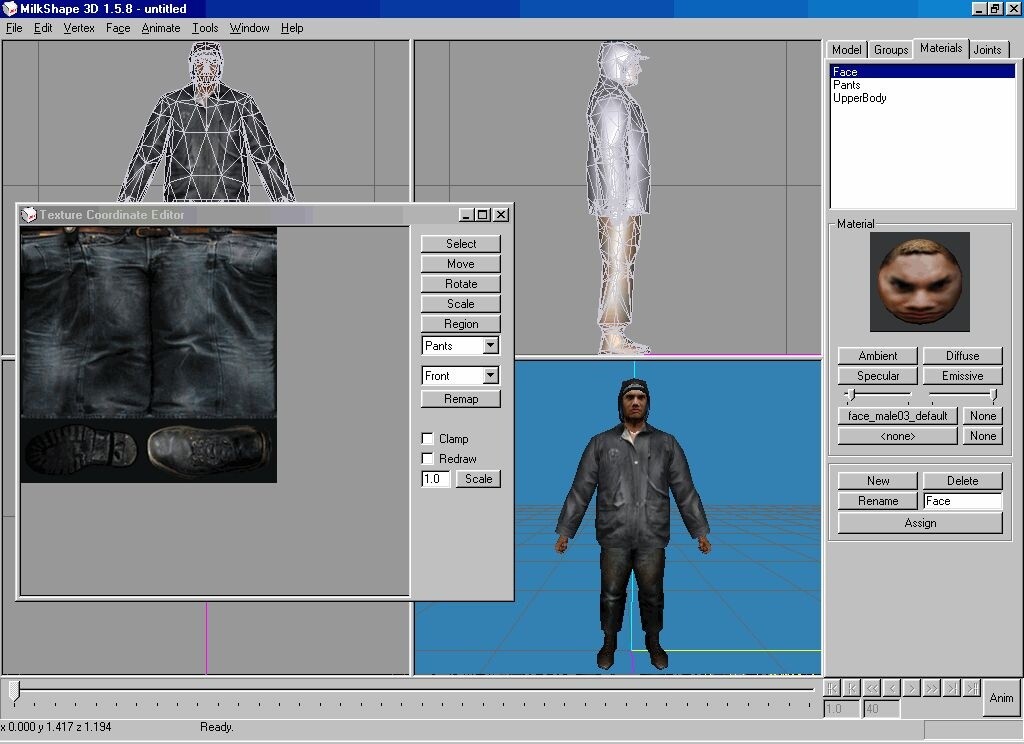This screenshot has width=1024, height=744.
Task: Open the Front view dropdown
Action: click(x=488, y=375)
